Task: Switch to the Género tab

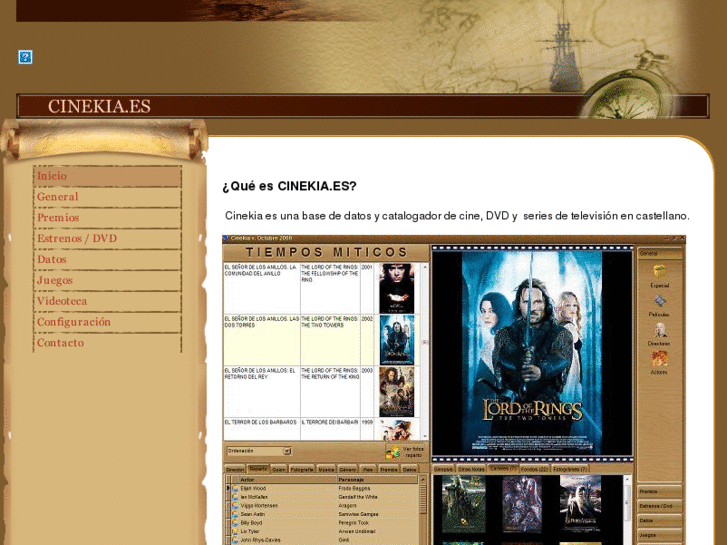Action: [347, 469]
